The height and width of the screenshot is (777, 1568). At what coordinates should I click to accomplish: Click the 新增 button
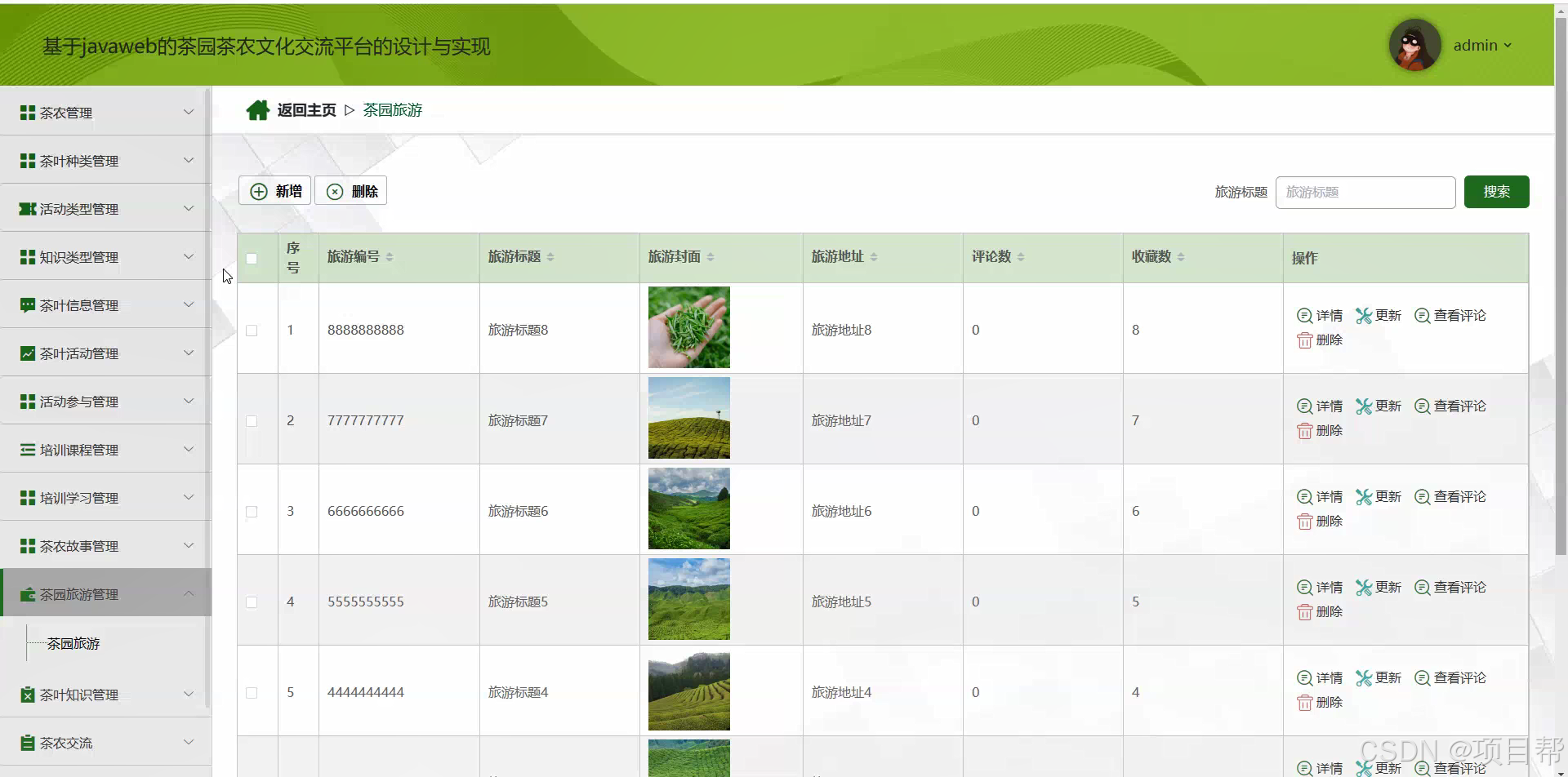click(x=274, y=191)
